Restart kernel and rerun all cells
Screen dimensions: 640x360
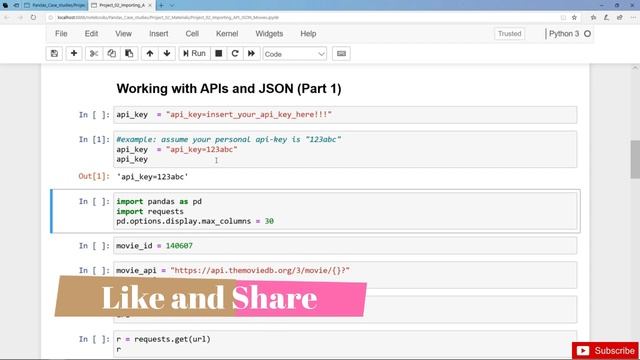pos(251,53)
